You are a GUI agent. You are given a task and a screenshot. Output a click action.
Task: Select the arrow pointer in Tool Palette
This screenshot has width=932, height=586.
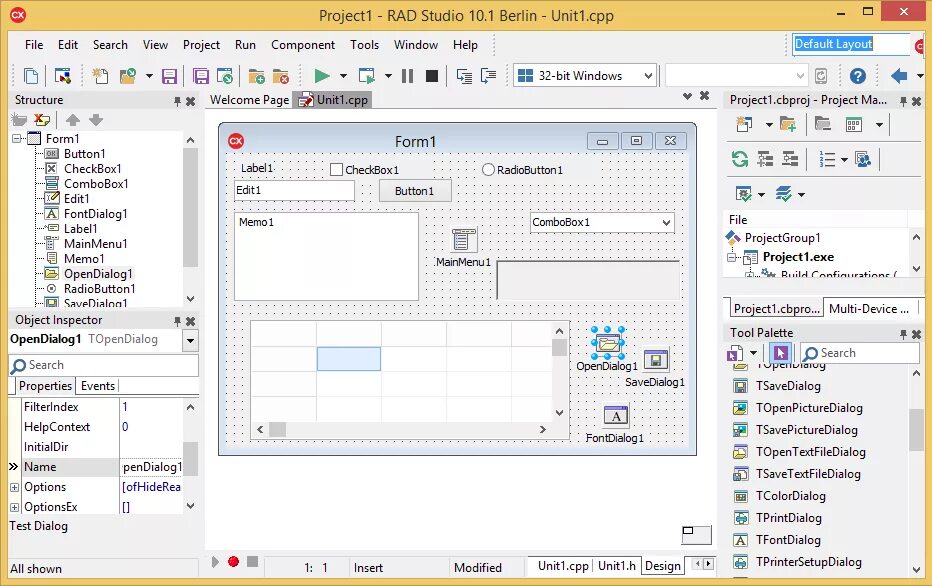tap(780, 354)
